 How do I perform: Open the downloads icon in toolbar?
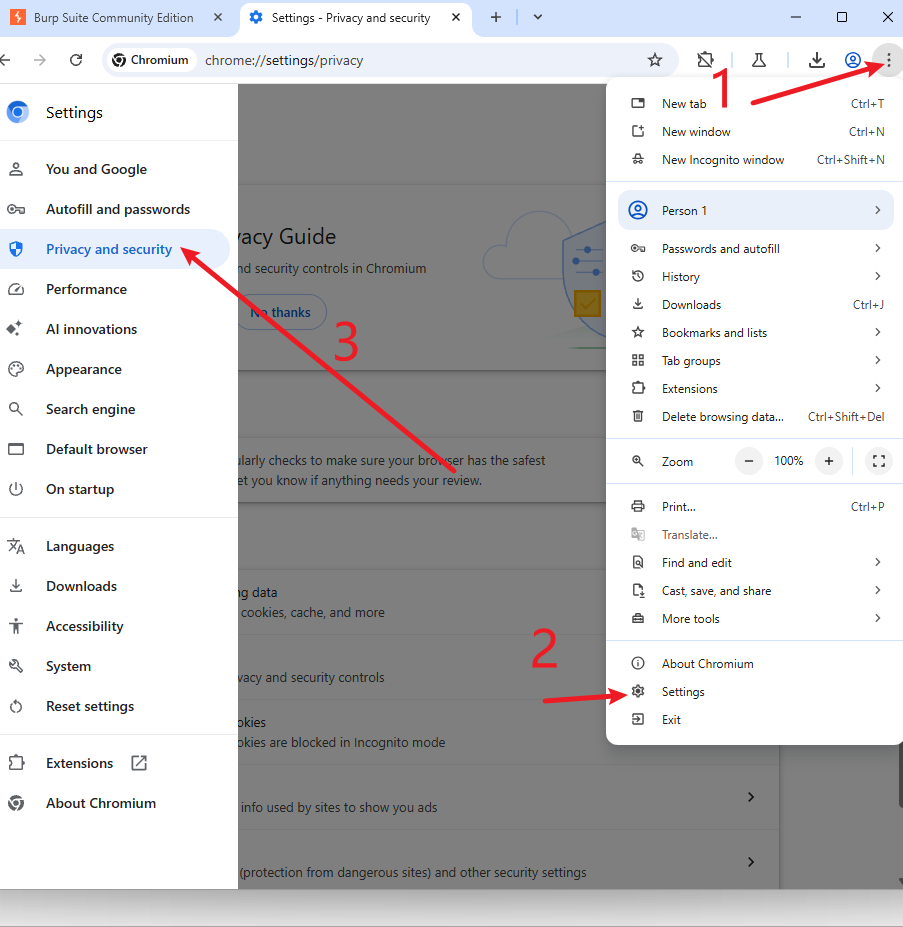point(817,60)
